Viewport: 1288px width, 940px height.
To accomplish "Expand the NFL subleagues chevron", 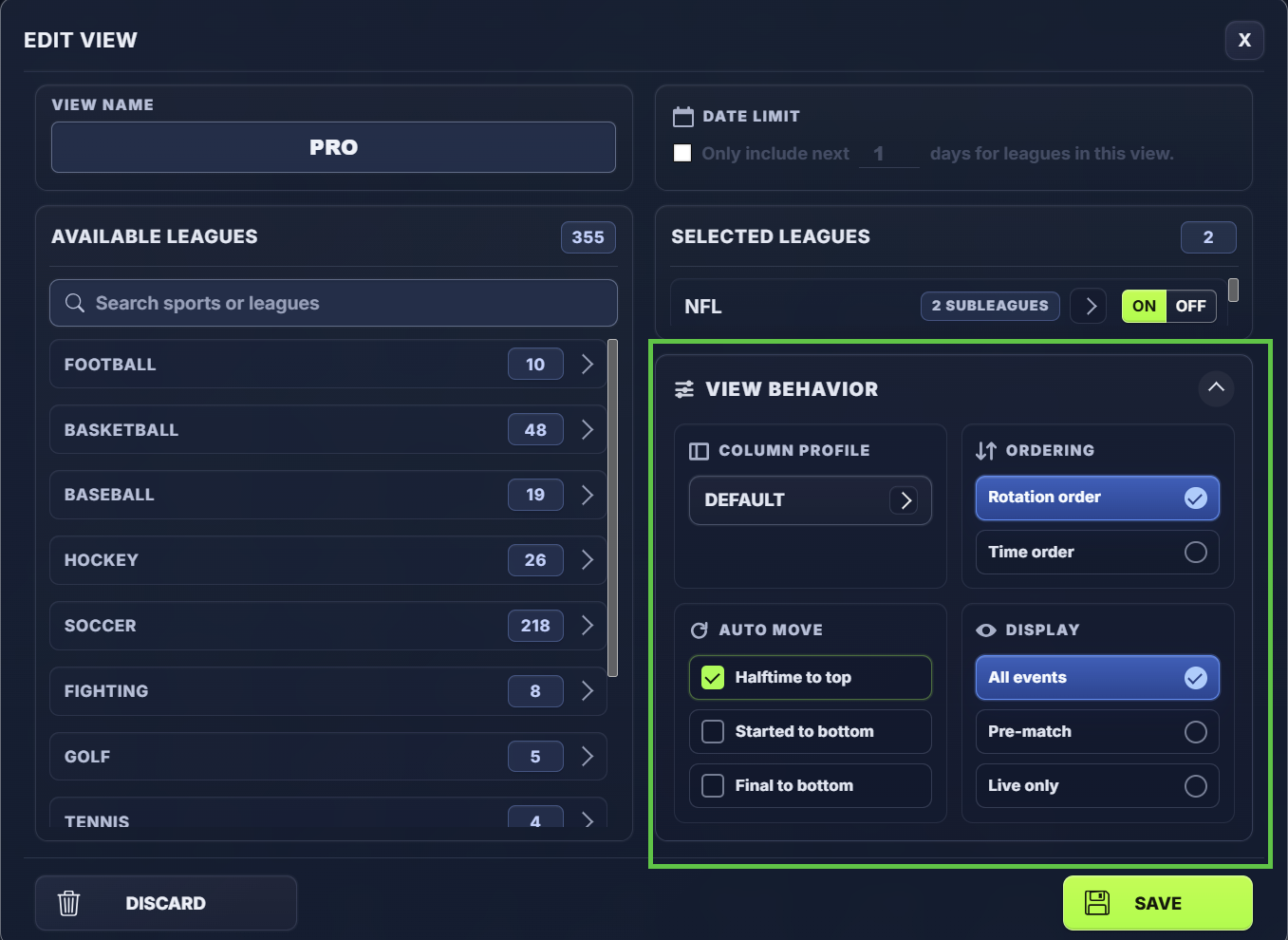I will pyautogui.click(x=1089, y=306).
